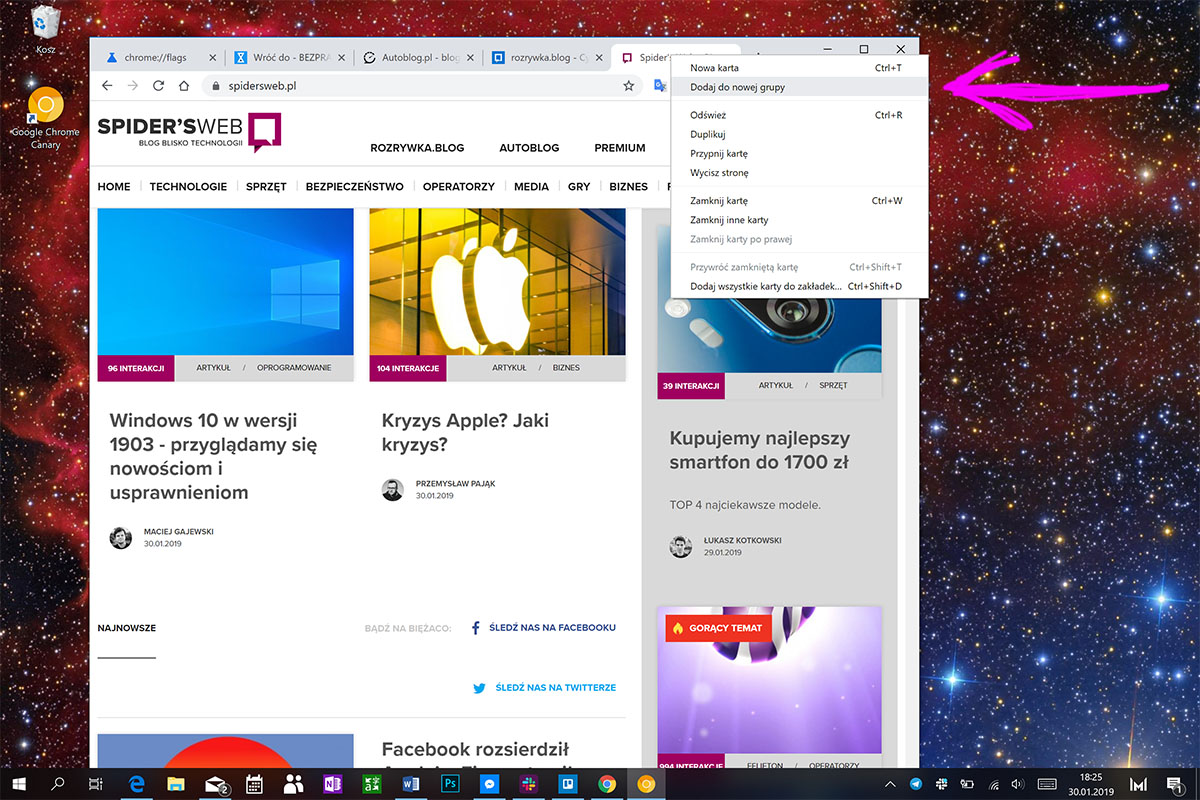Image resolution: width=1200 pixels, height=800 pixels.
Task: Open GRY navigation section
Action: click(579, 186)
